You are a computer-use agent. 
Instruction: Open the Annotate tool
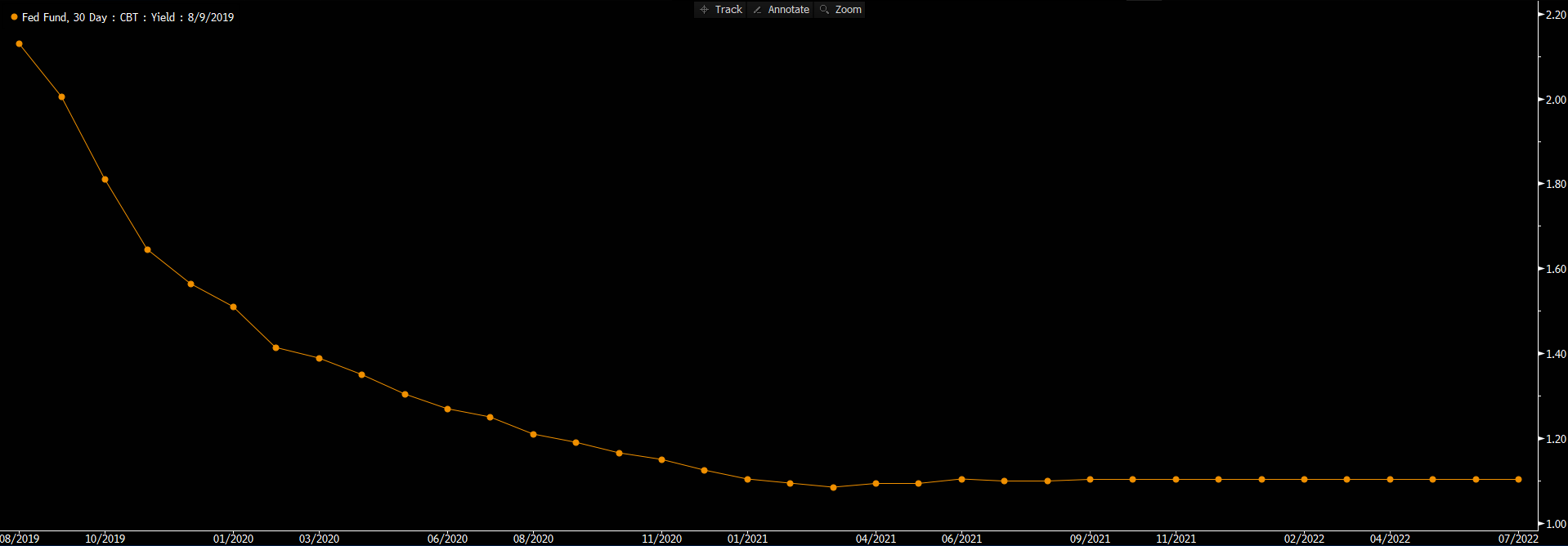781,10
